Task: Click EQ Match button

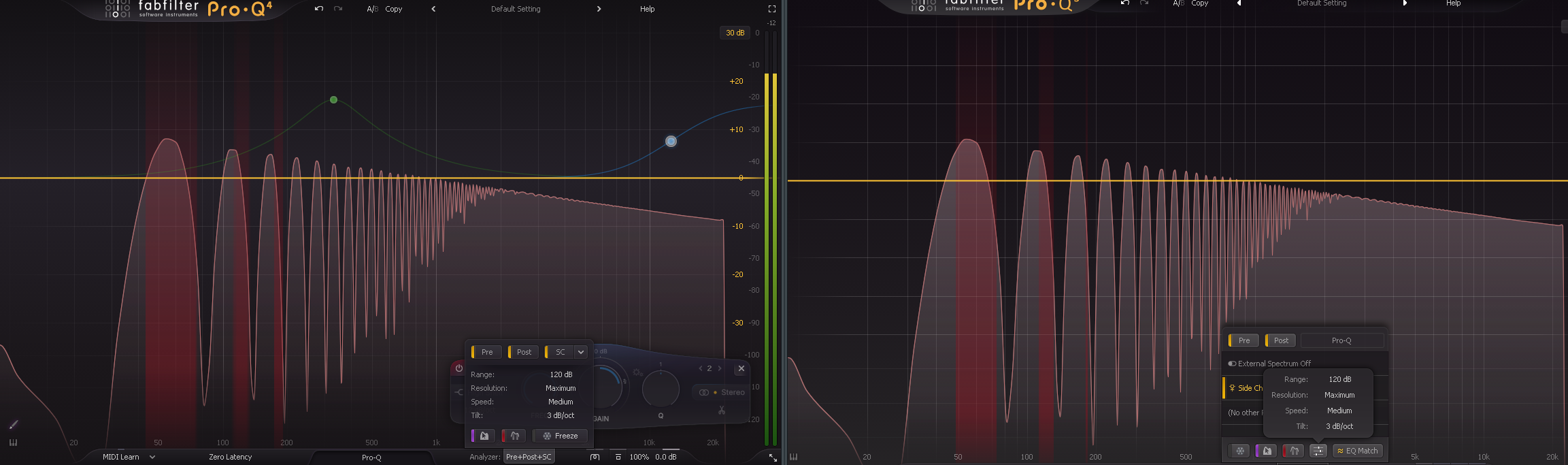Action: [1357, 451]
